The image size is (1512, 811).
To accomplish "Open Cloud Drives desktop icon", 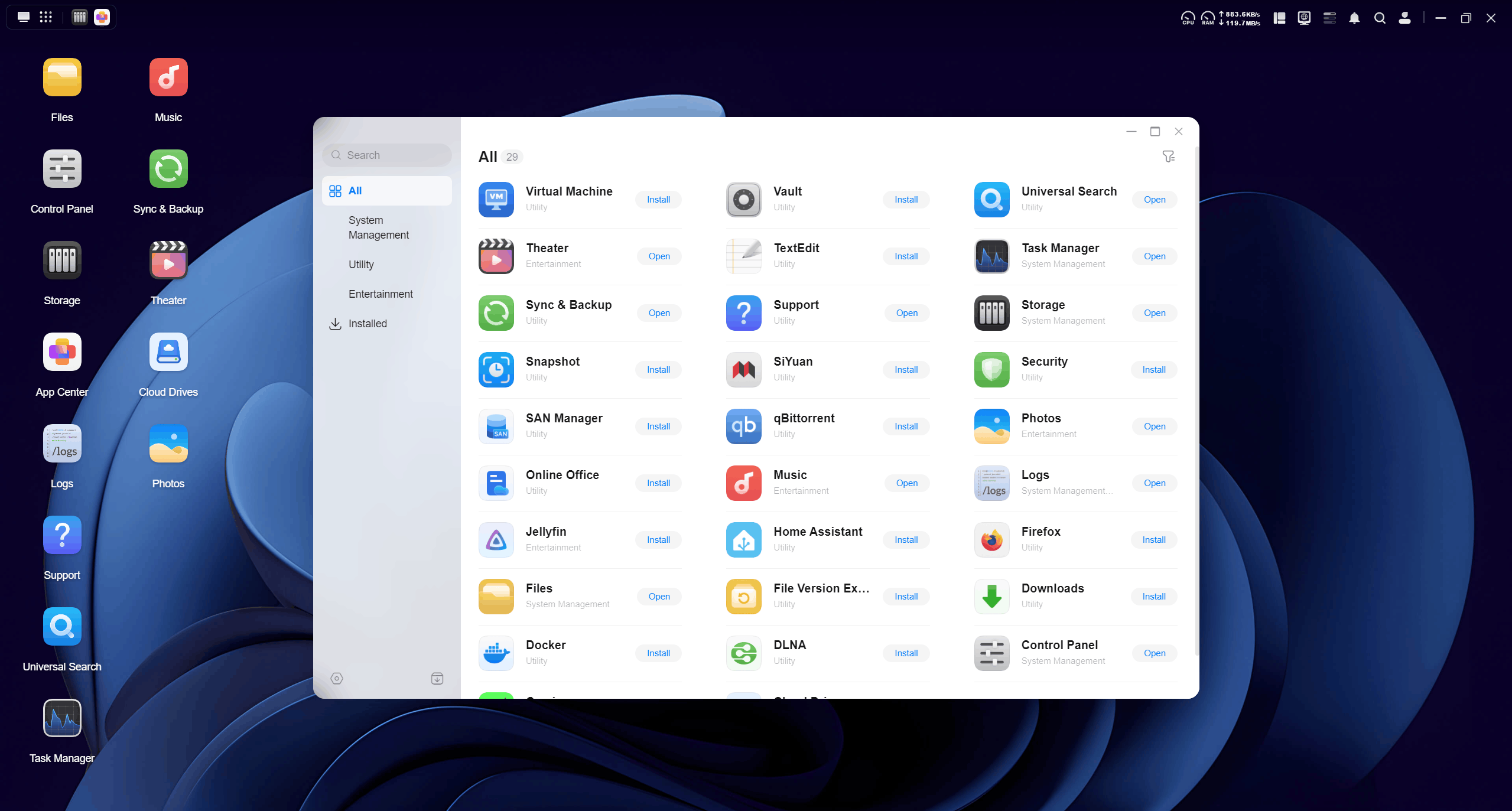I will coord(168,352).
